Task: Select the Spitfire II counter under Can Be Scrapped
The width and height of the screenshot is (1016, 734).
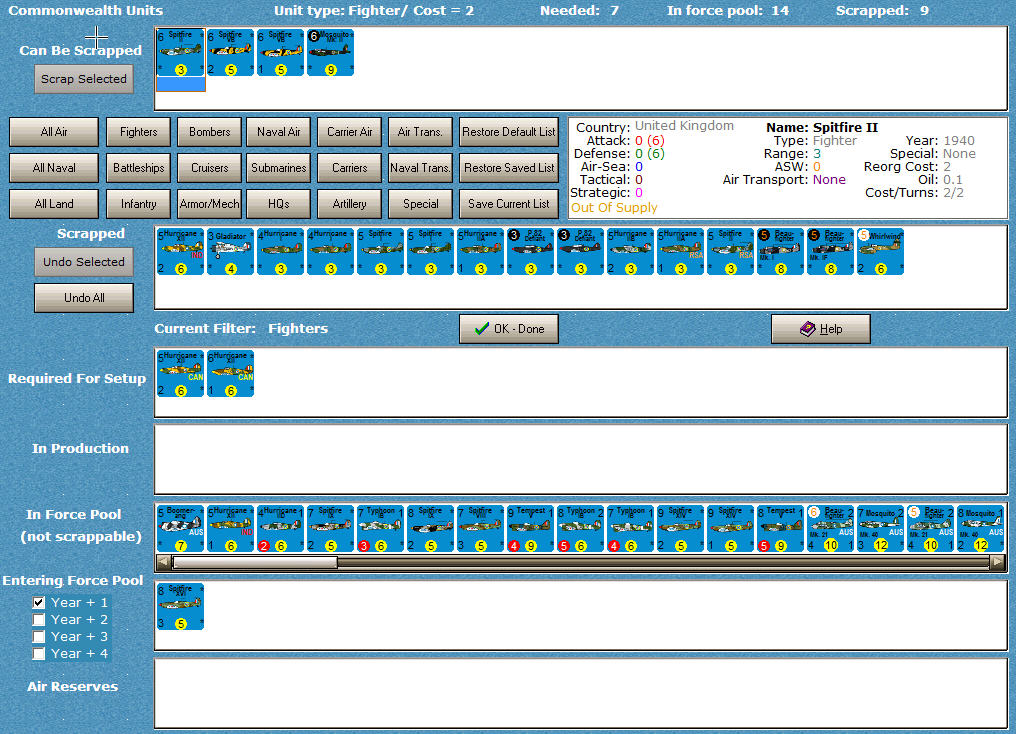Action: (180, 52)
